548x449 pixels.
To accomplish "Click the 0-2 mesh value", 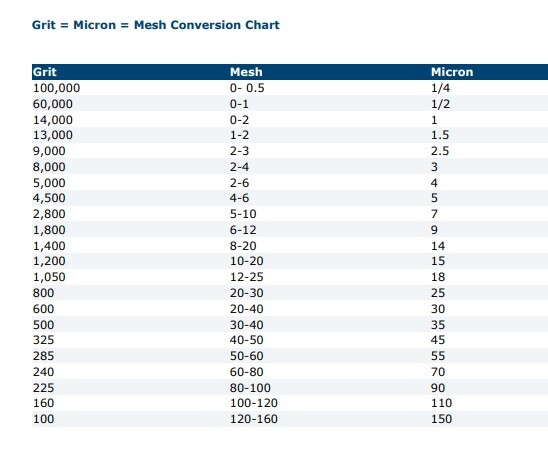I will point(239,120).
